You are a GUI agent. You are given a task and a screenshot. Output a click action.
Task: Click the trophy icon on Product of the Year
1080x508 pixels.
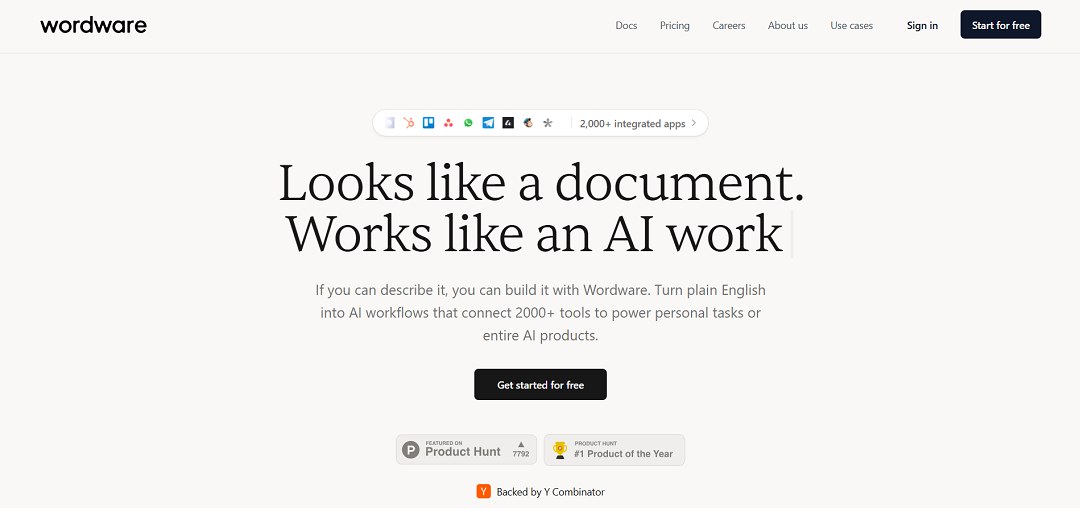click(560, 450)
